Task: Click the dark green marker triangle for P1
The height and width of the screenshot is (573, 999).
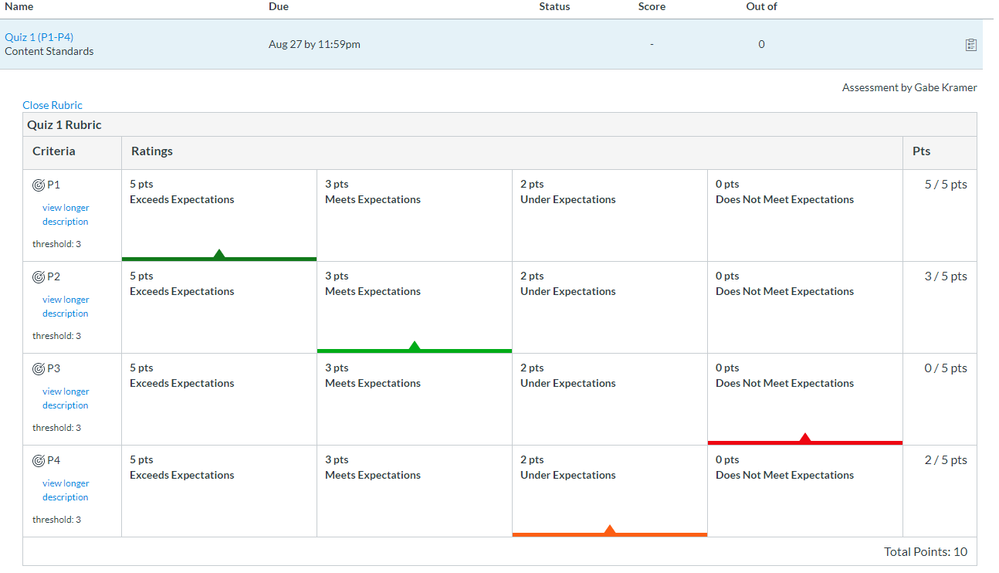Action: coord(219,254)
